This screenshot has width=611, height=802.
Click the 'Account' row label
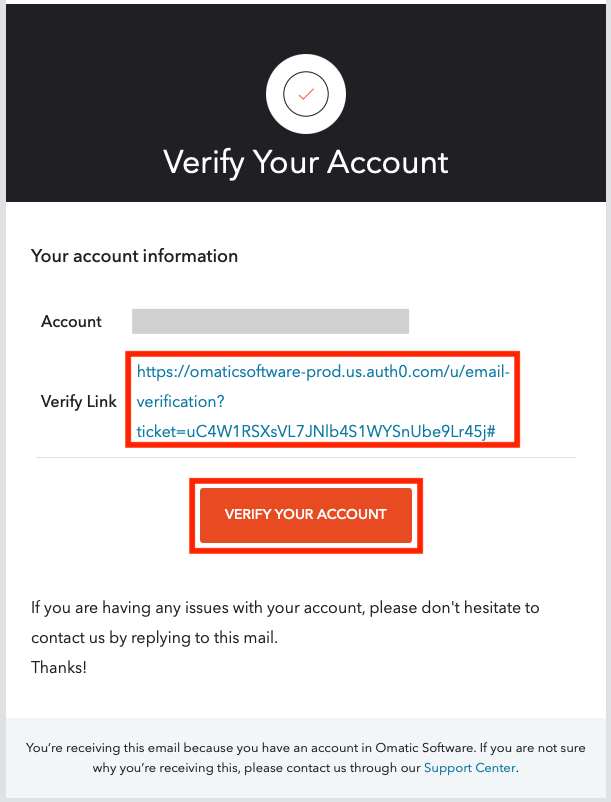click(71, 322)
